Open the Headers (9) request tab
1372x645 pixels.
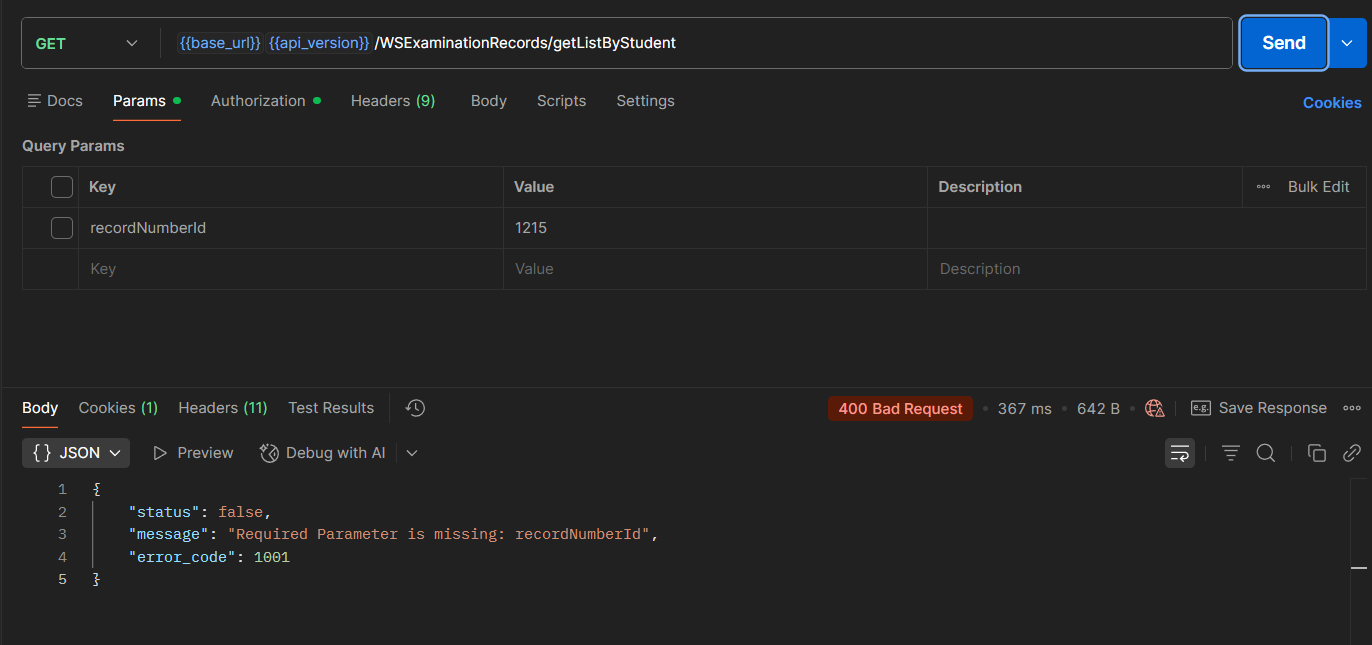pos(393,101)
